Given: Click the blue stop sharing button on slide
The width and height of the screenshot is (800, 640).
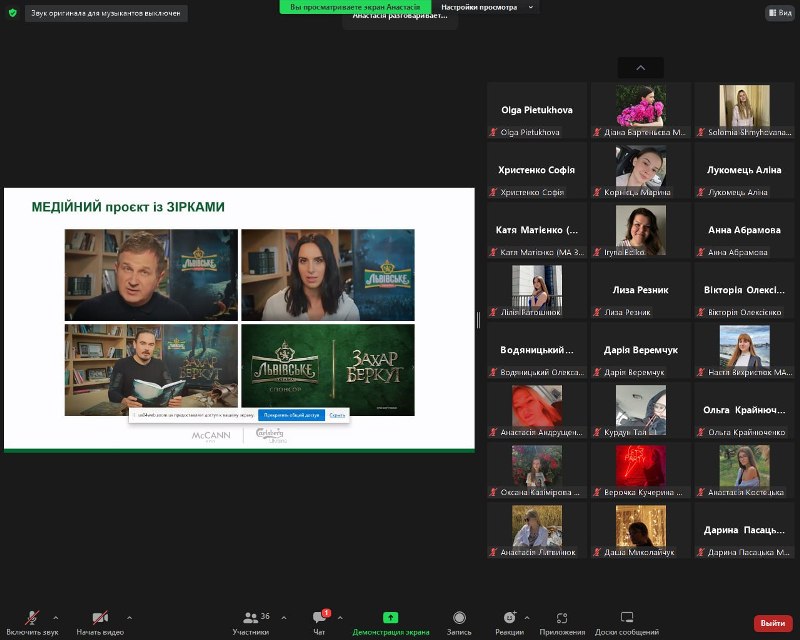Looking at the screenshot, I should (291, 414).
